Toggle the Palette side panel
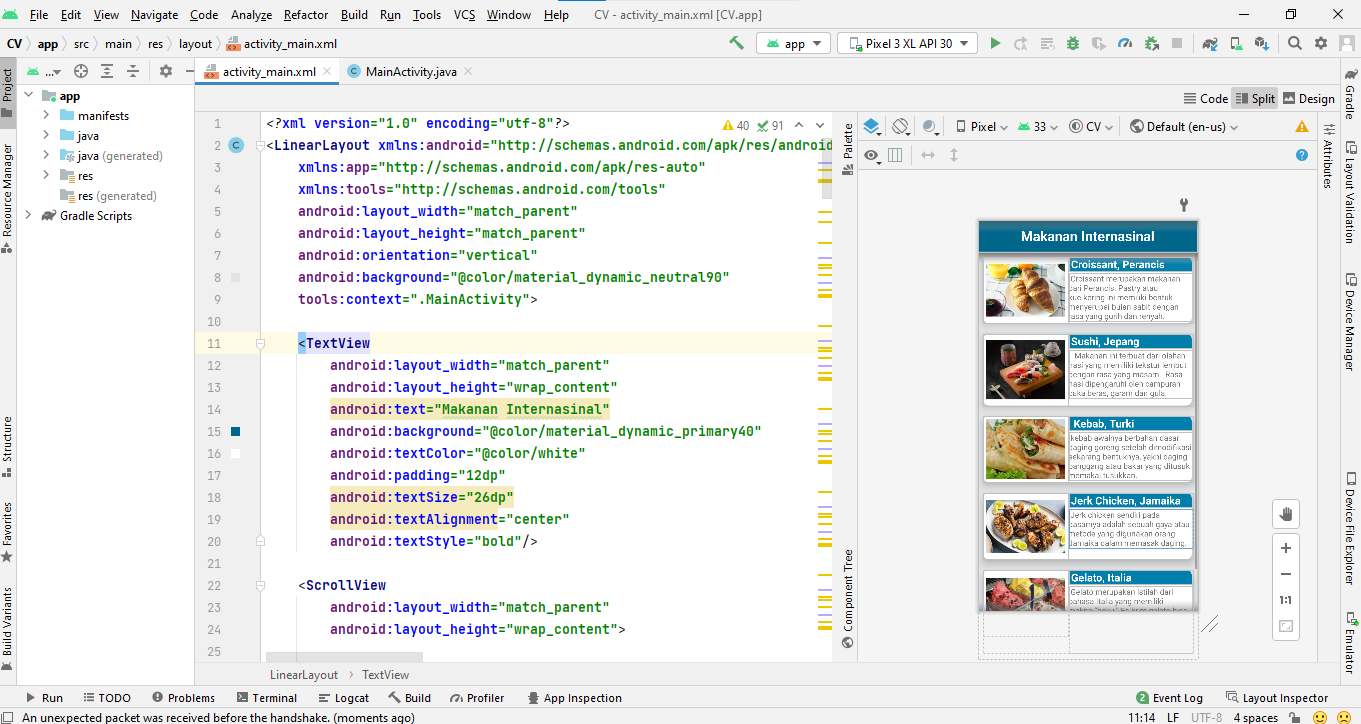The height and width of the screenshot is (724, 1361). coord(848,150)
